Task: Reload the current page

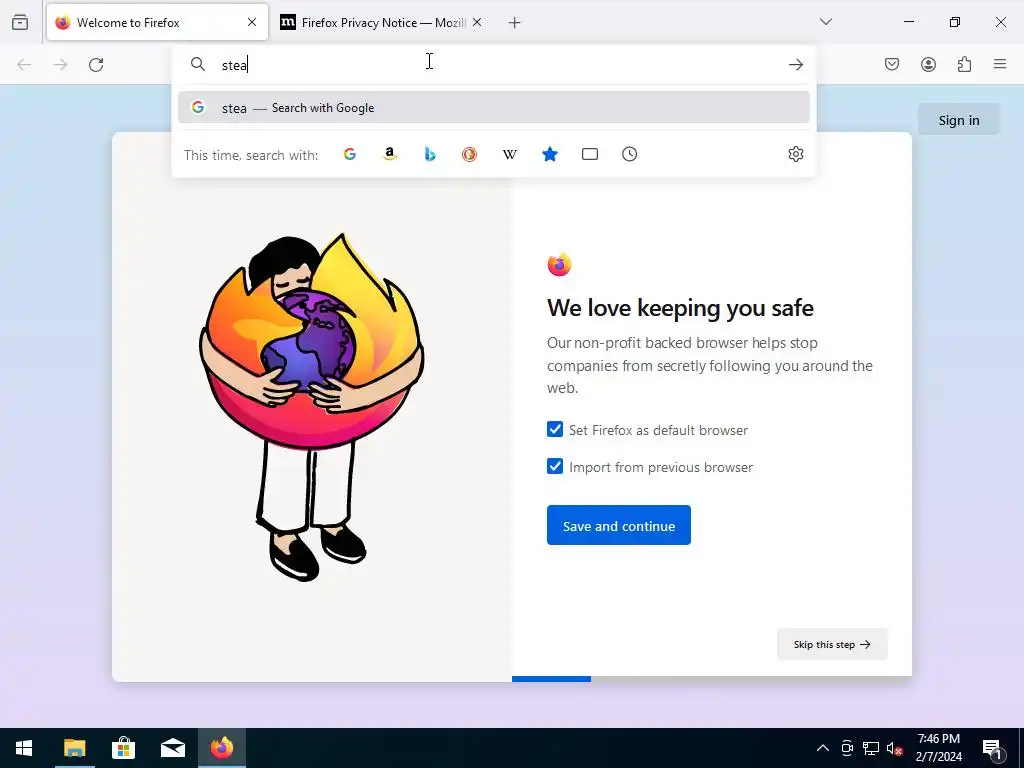Action: (x=96, y=65)
